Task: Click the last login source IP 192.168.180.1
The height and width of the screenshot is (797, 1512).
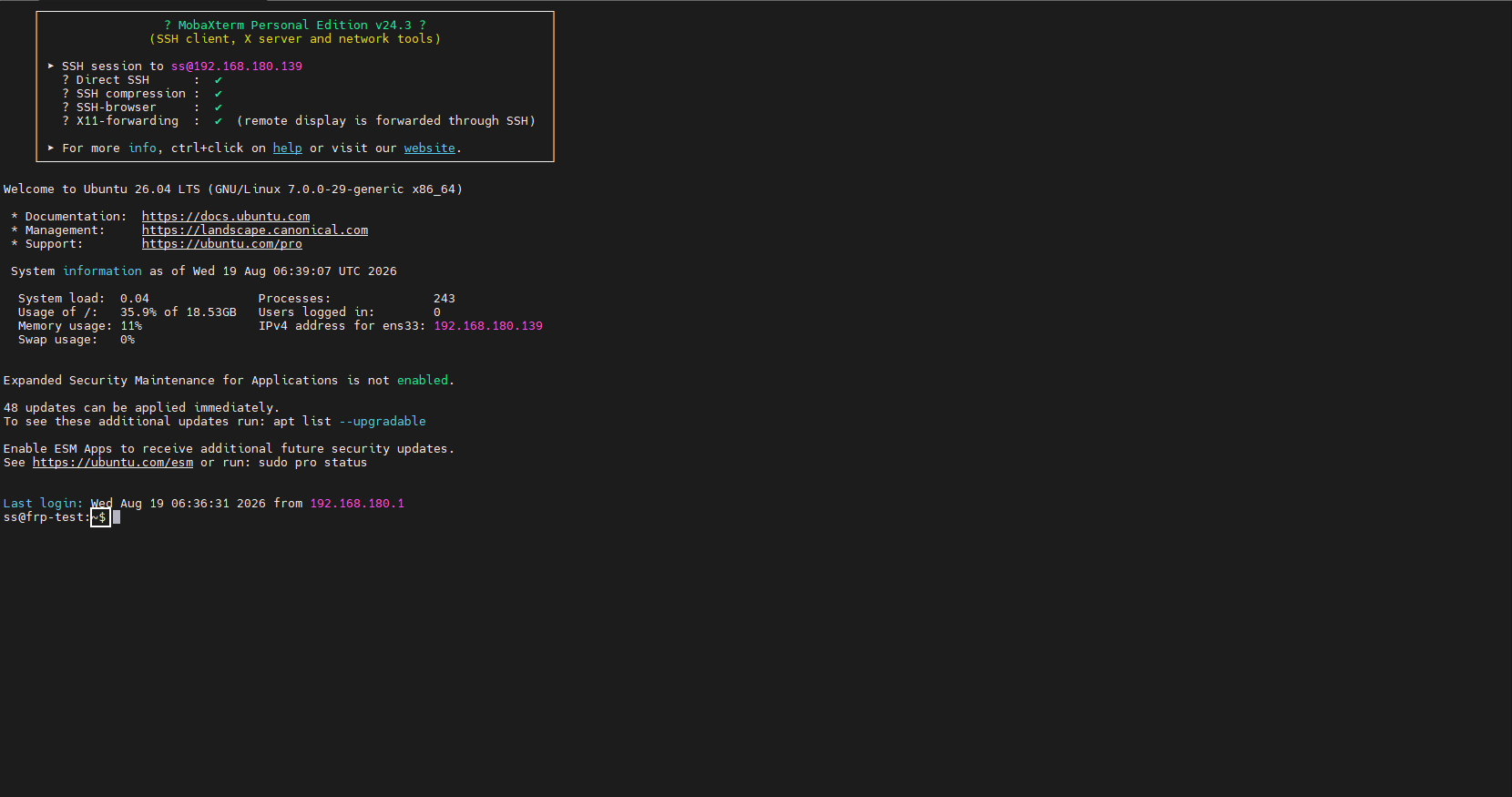Action: 357,504
